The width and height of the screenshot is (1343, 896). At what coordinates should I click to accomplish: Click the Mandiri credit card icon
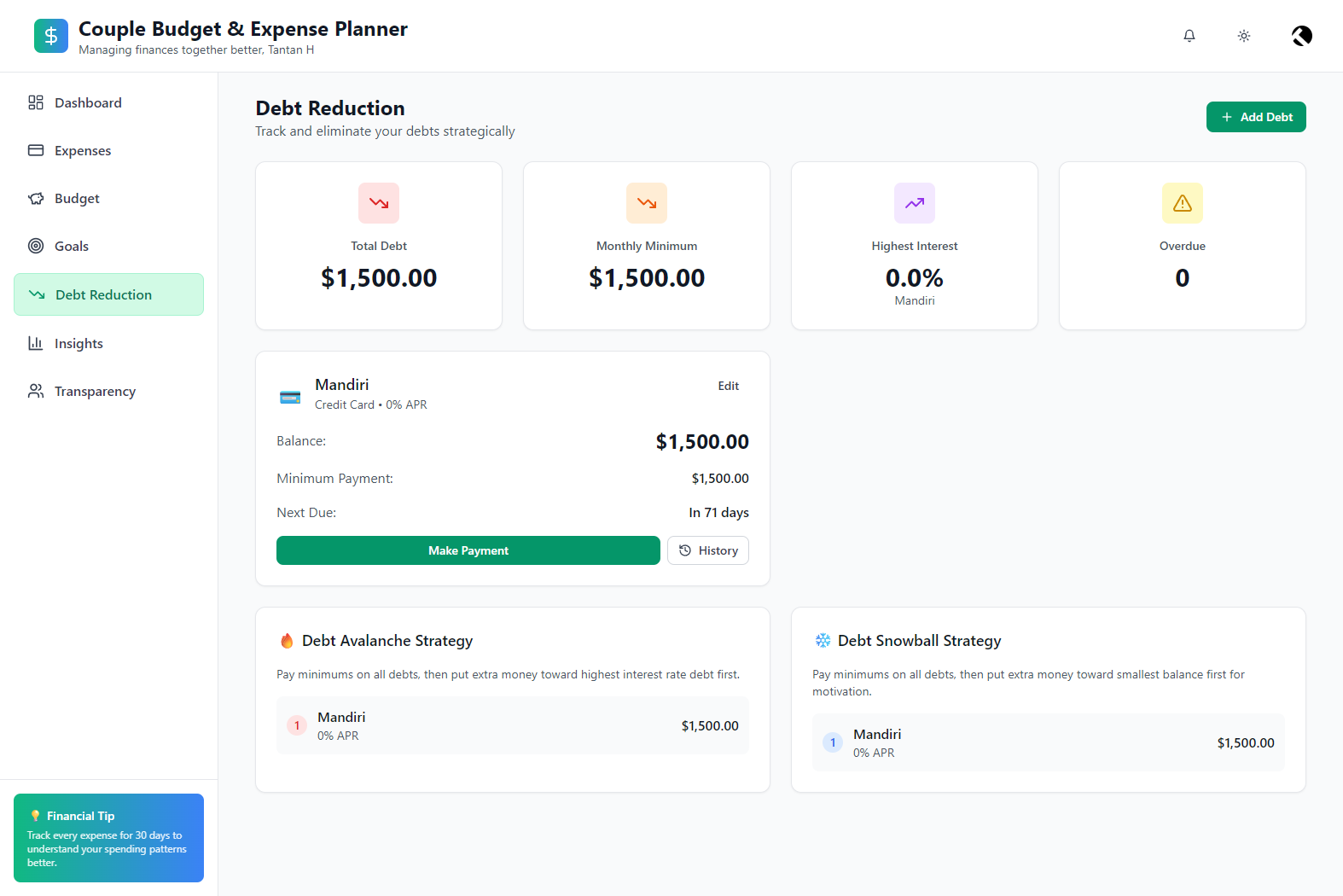click(x=290, y=397)
